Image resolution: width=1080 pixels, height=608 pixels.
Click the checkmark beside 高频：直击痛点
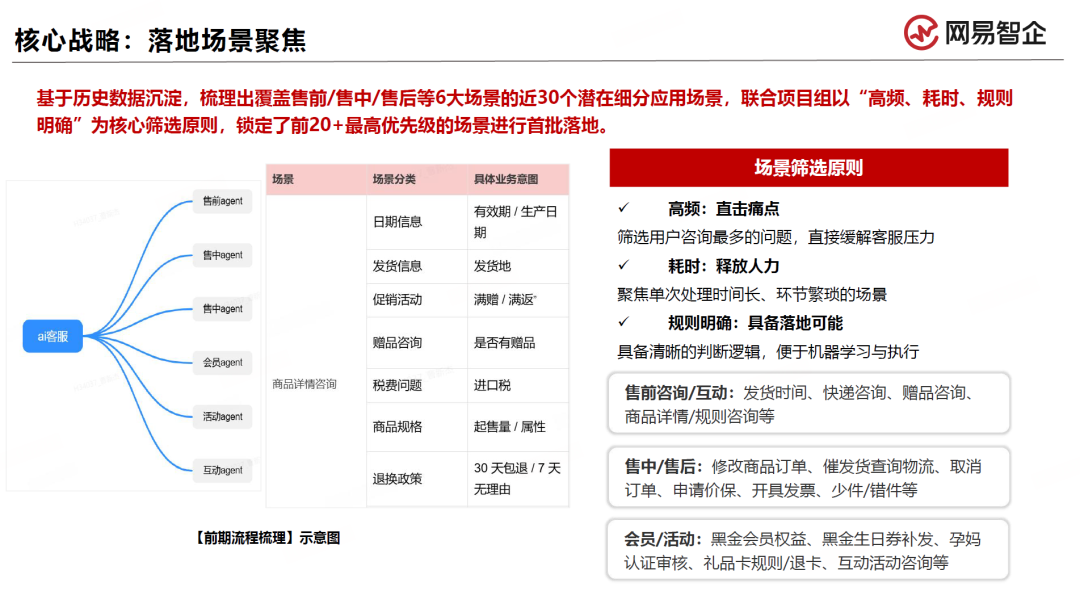click(x=623, y=208)
